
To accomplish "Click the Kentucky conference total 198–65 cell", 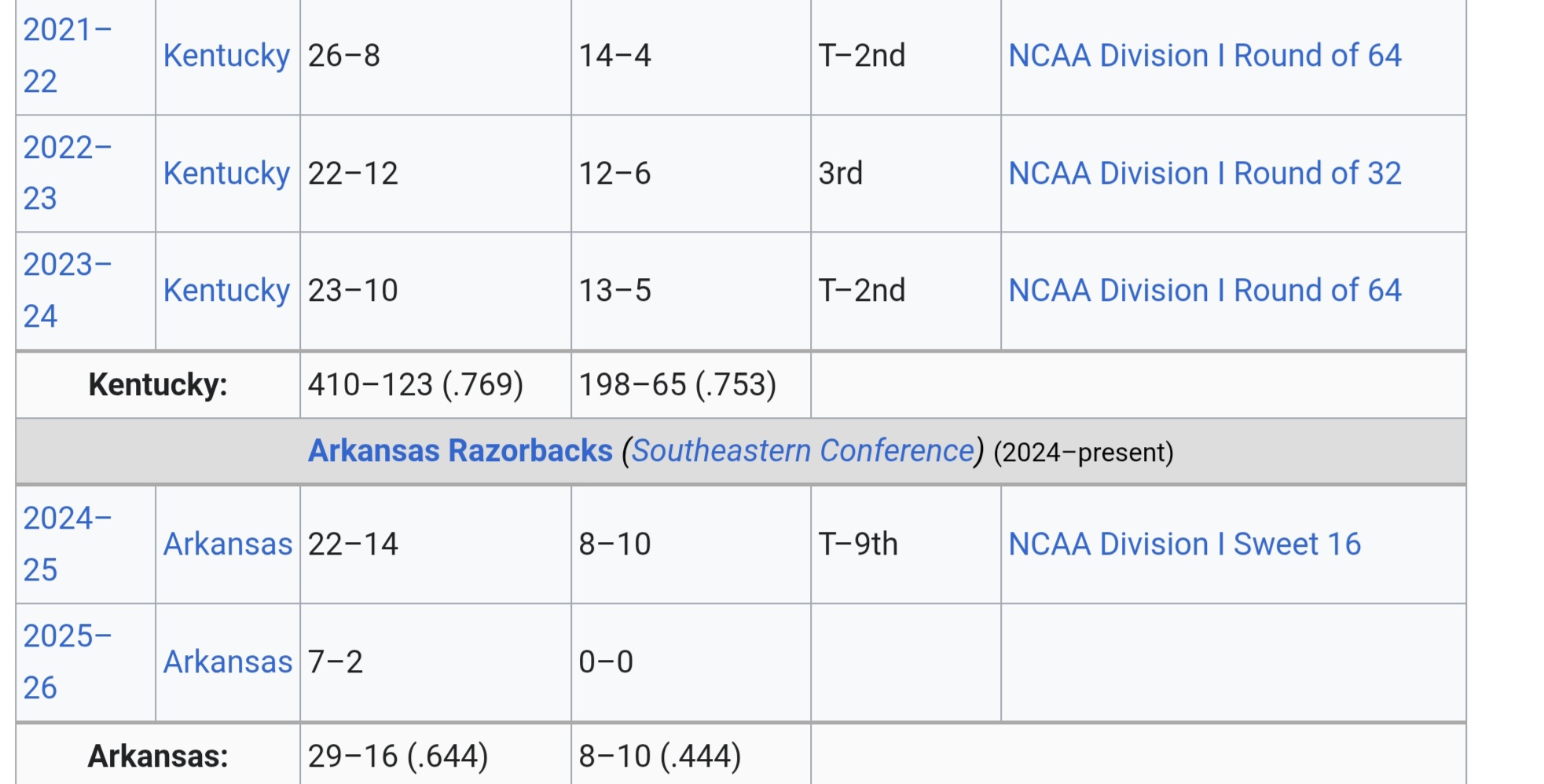I will (x=677, y=385).
